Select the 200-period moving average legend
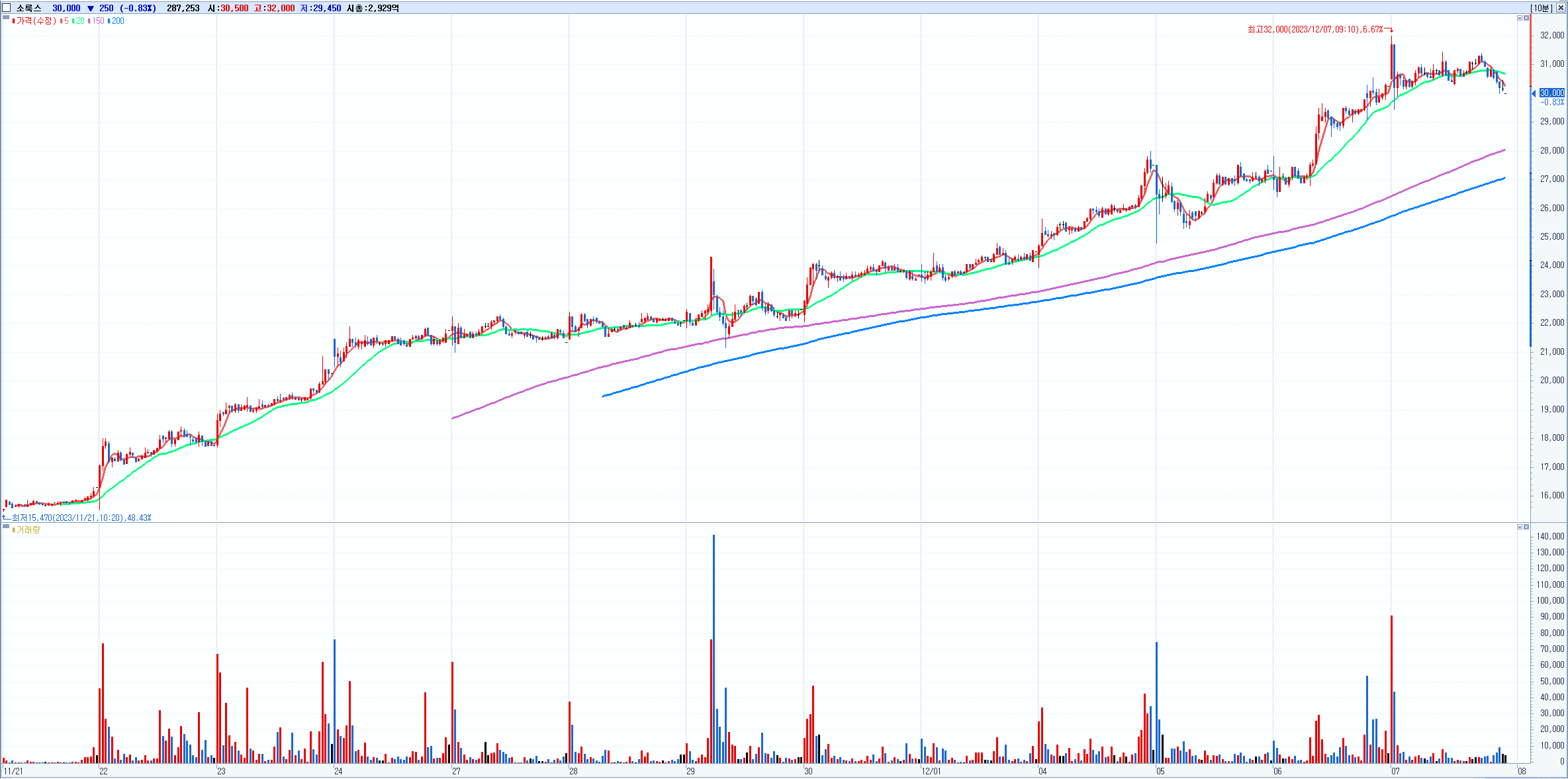The width and height of the screenshot is (1568, 779). point(117,21)
